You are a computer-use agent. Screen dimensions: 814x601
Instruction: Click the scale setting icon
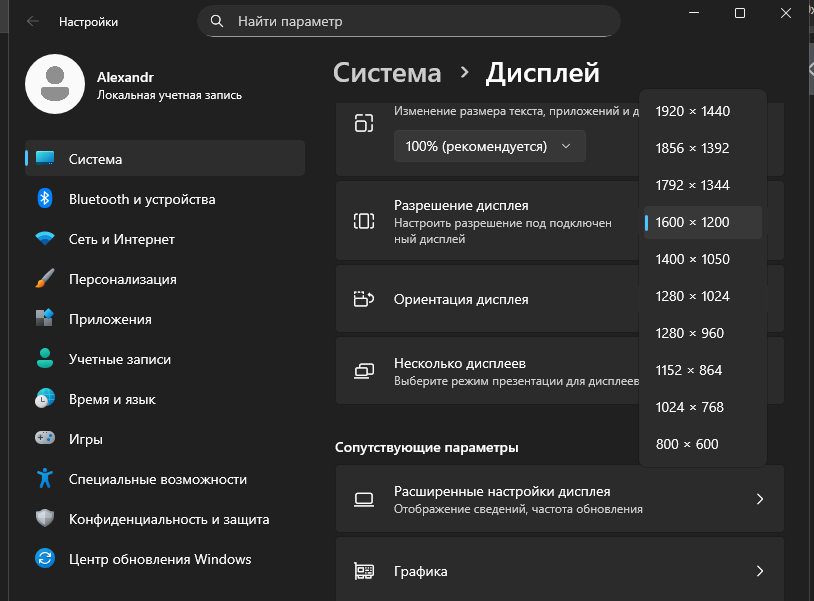point(364,123)
